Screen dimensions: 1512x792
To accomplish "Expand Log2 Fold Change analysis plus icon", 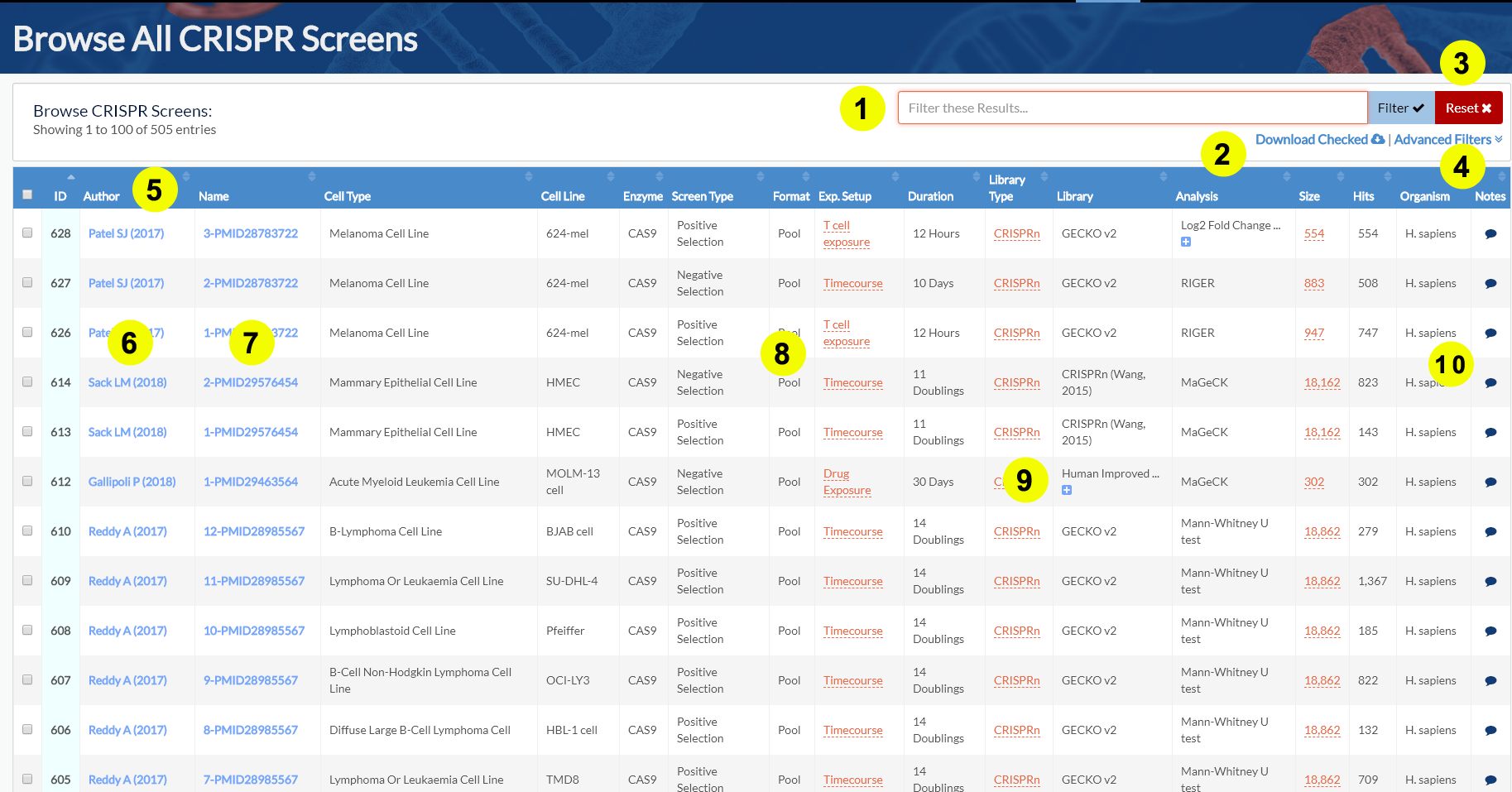I will (x=1186, y=242).
